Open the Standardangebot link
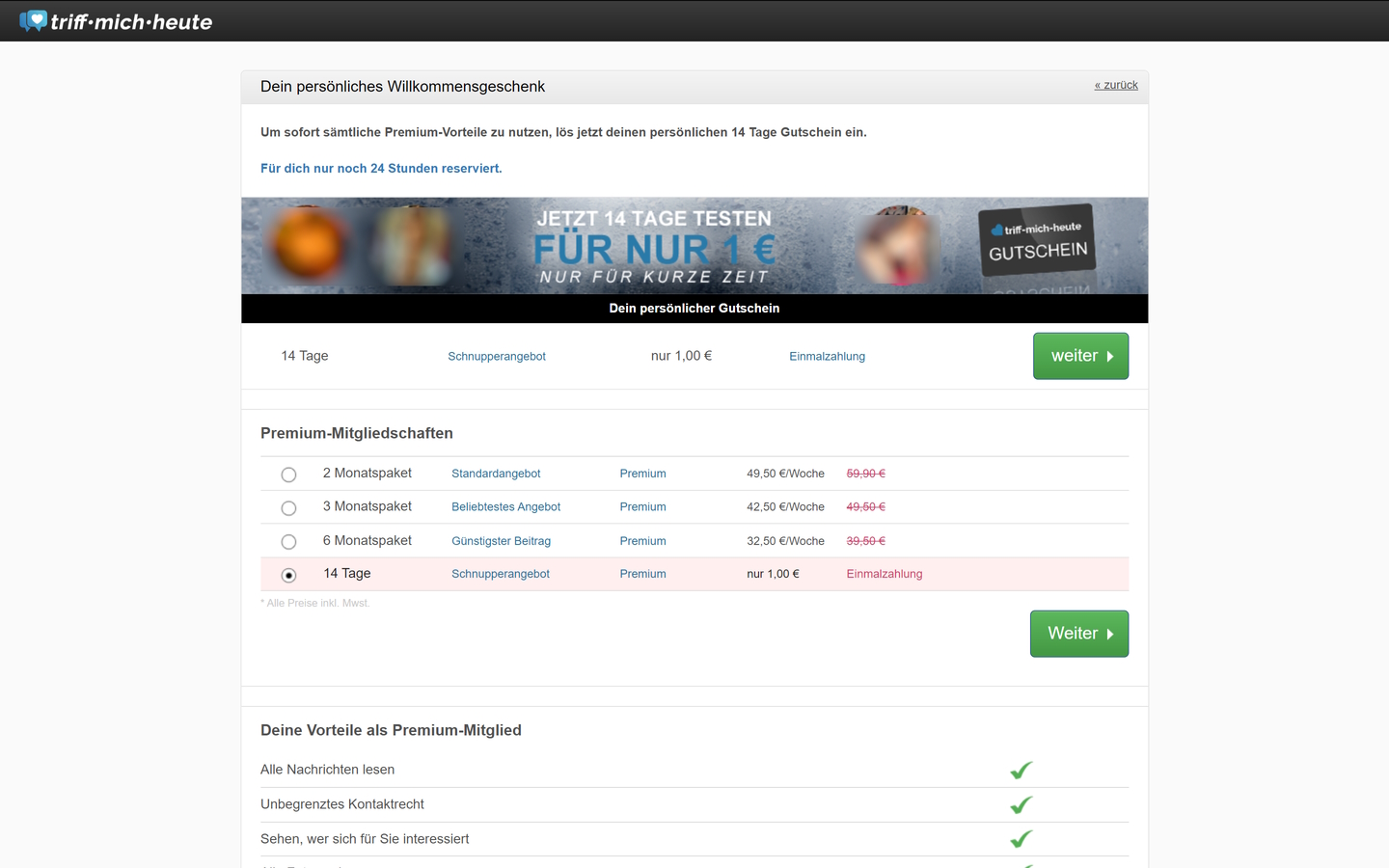This screenshot has width=1389, height=868. [x=496, y=474]
